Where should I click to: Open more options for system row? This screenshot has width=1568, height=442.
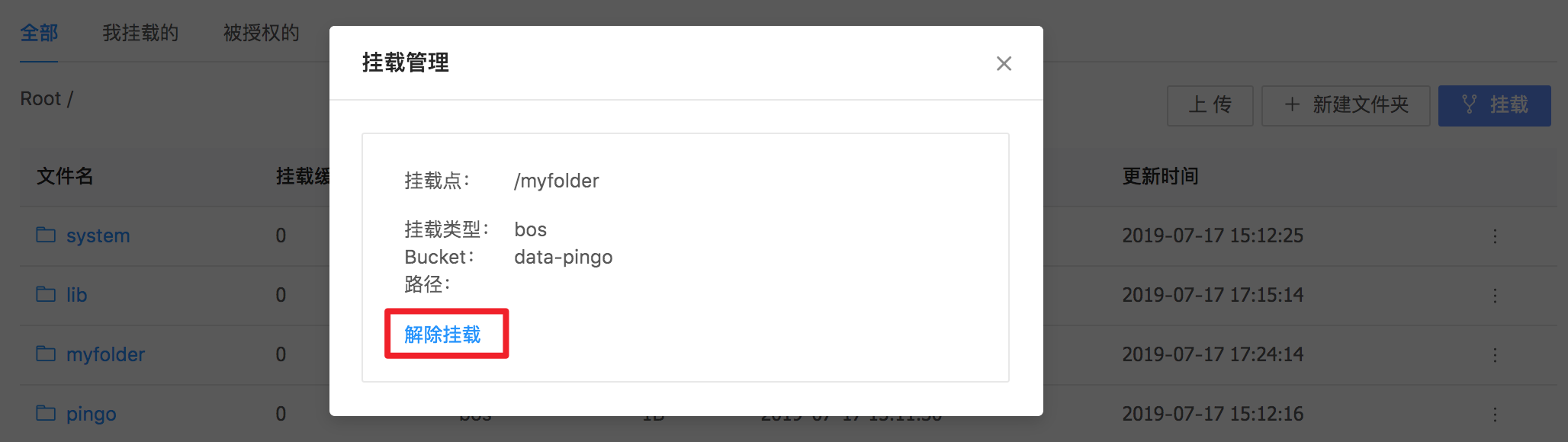1495,236
